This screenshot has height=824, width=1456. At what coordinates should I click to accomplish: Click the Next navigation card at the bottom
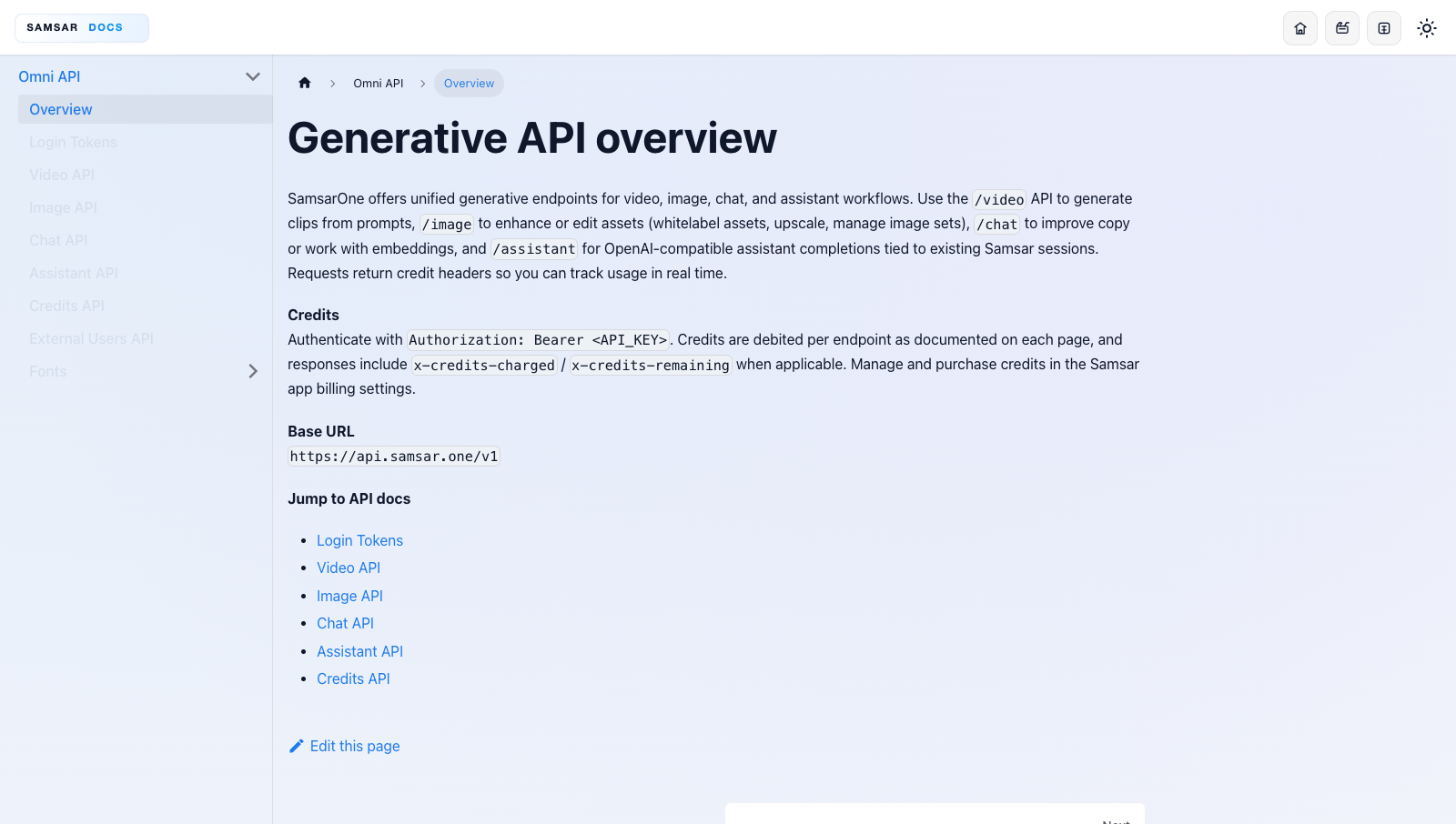[935, 816]
